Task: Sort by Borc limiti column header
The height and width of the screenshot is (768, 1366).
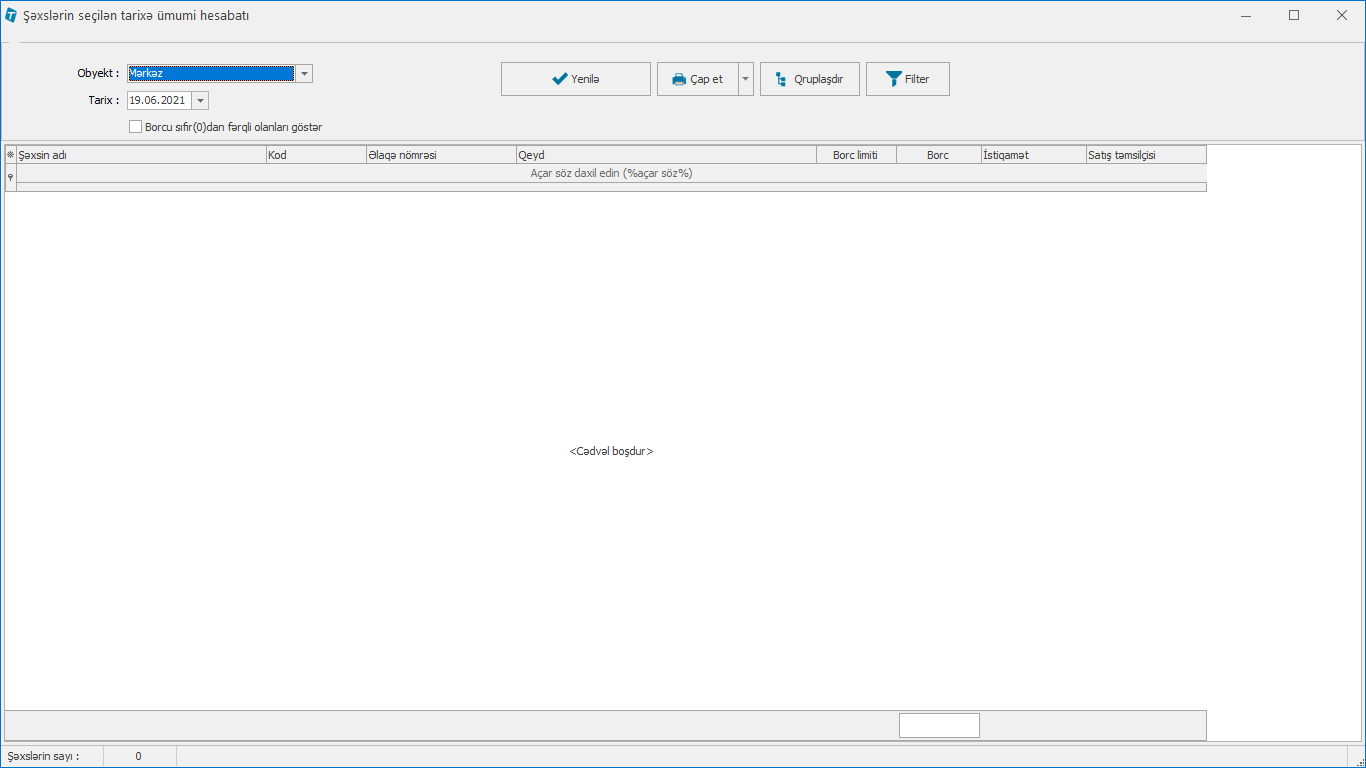Action: pos(856,155)
